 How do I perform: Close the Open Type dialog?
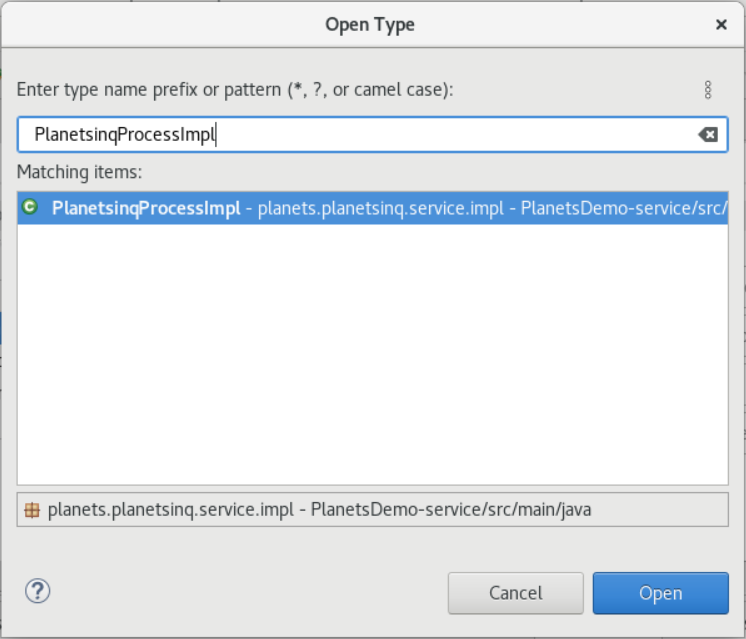[x=721, y=24]
